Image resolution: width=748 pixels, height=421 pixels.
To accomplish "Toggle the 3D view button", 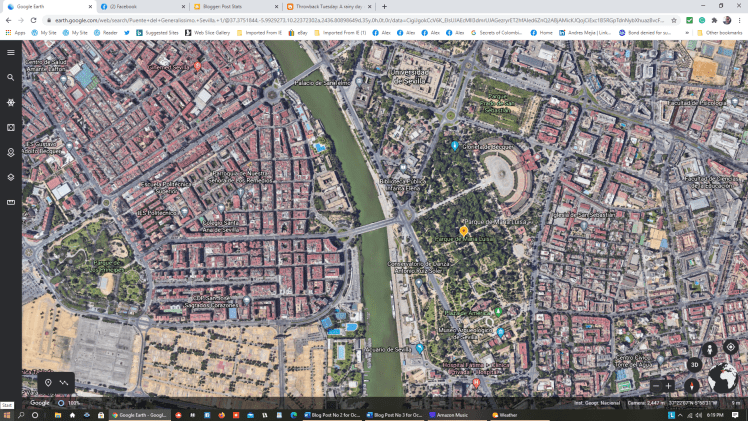I will [693, 365].
